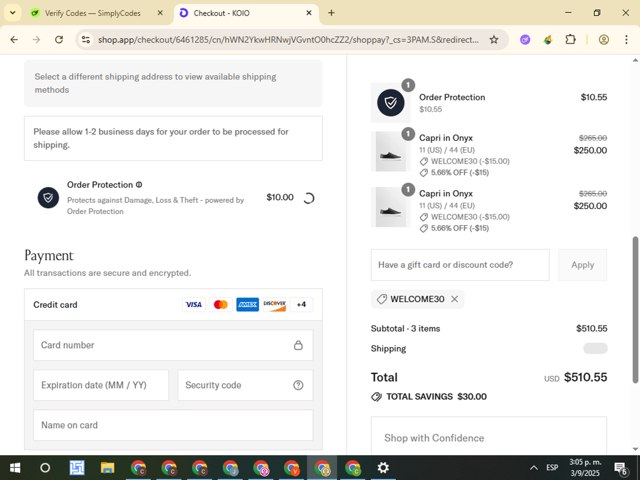This screenshot has height=480, width=640.
Task: Reload the checkout page
Action: [59, 40]
